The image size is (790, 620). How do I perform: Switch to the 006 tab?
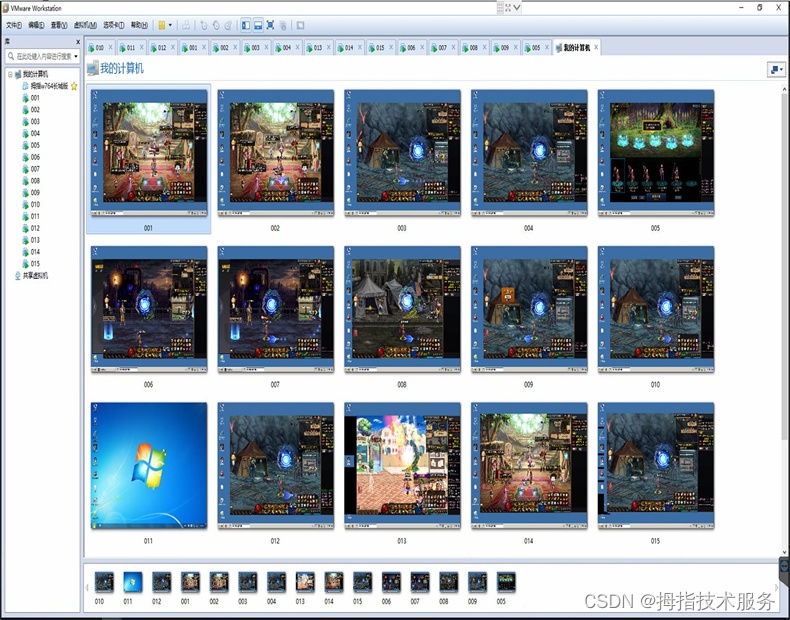411,48
